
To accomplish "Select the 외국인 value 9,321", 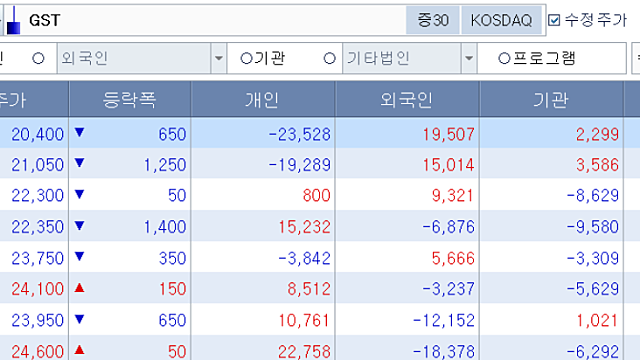I will (x=453, y=196).
